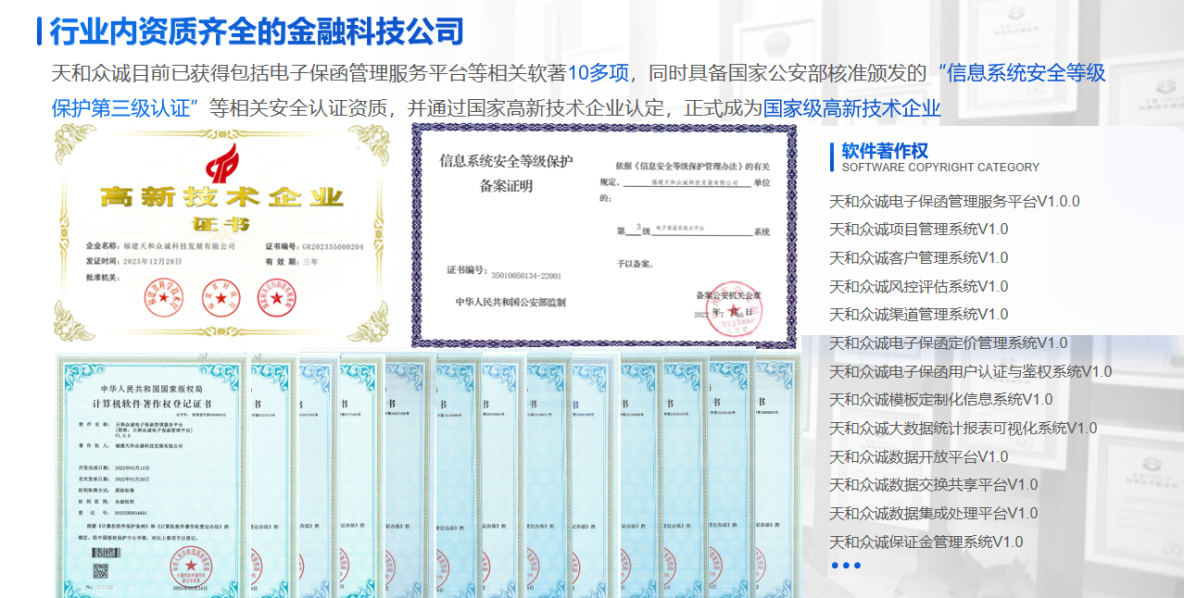Click the 国家级高新技术企业 blue highlighted text
Image resolution: width=1184 pixels, height=598 pixels.
click(x=851, y=108)
